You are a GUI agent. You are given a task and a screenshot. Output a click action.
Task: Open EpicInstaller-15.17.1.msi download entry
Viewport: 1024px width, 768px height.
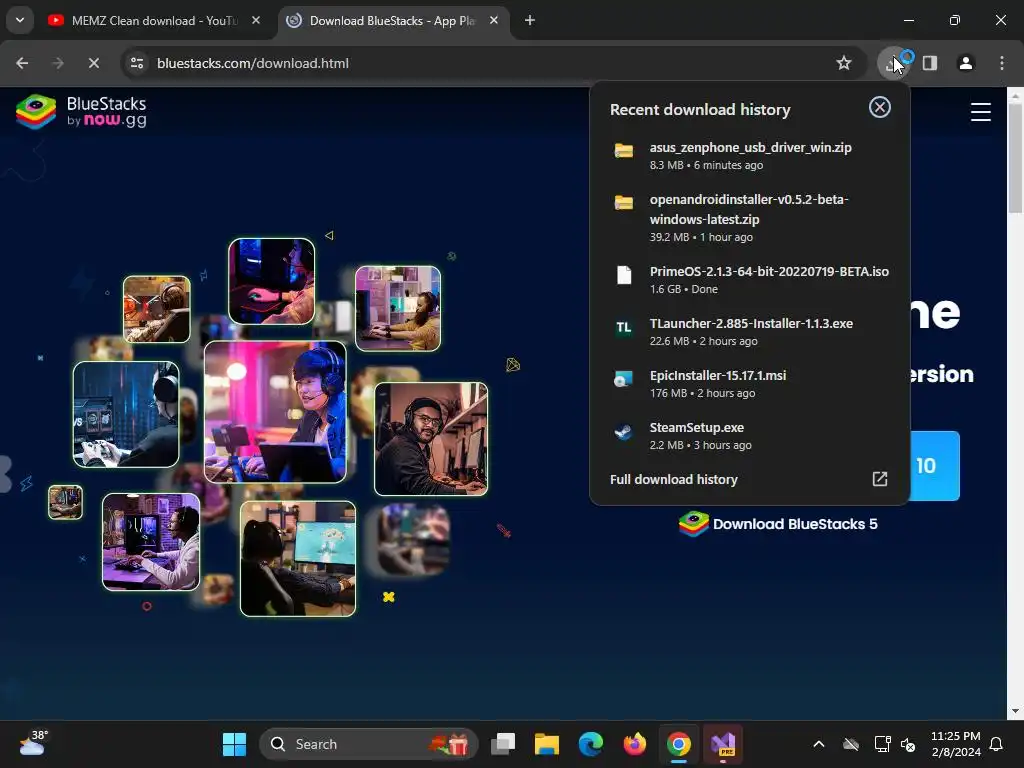coord(750,384)
